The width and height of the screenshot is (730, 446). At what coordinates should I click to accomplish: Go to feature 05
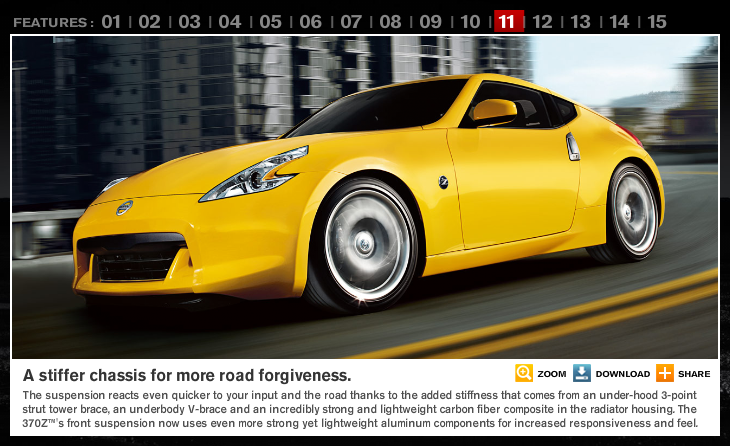point(270,22)
